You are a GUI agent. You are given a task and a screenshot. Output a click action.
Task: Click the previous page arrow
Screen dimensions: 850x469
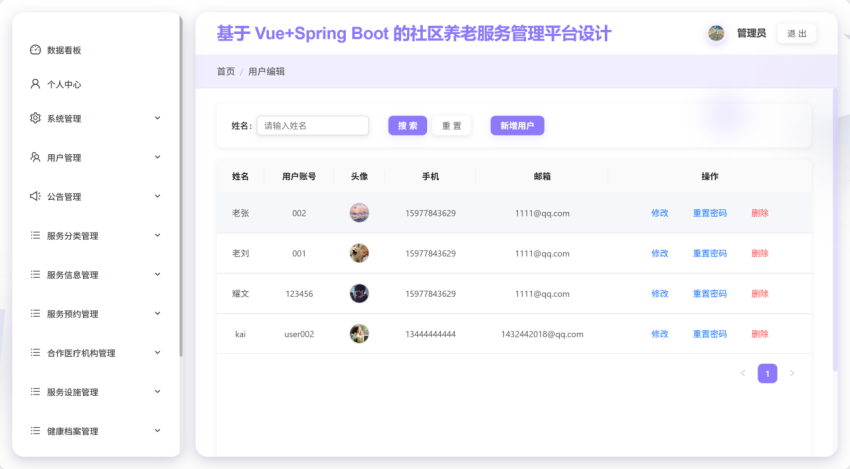[743, 373]
